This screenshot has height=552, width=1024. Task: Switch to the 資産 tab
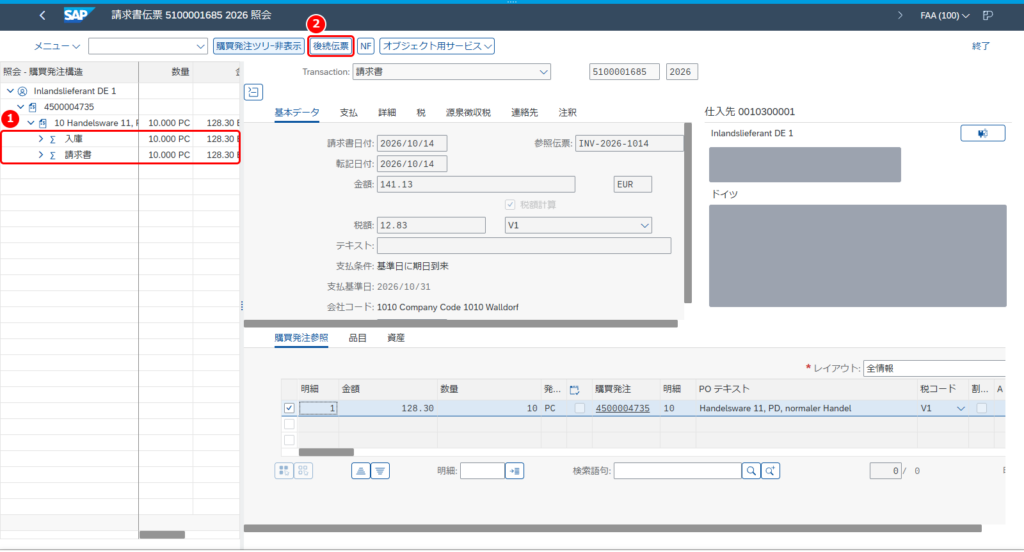tap(396, 338)
